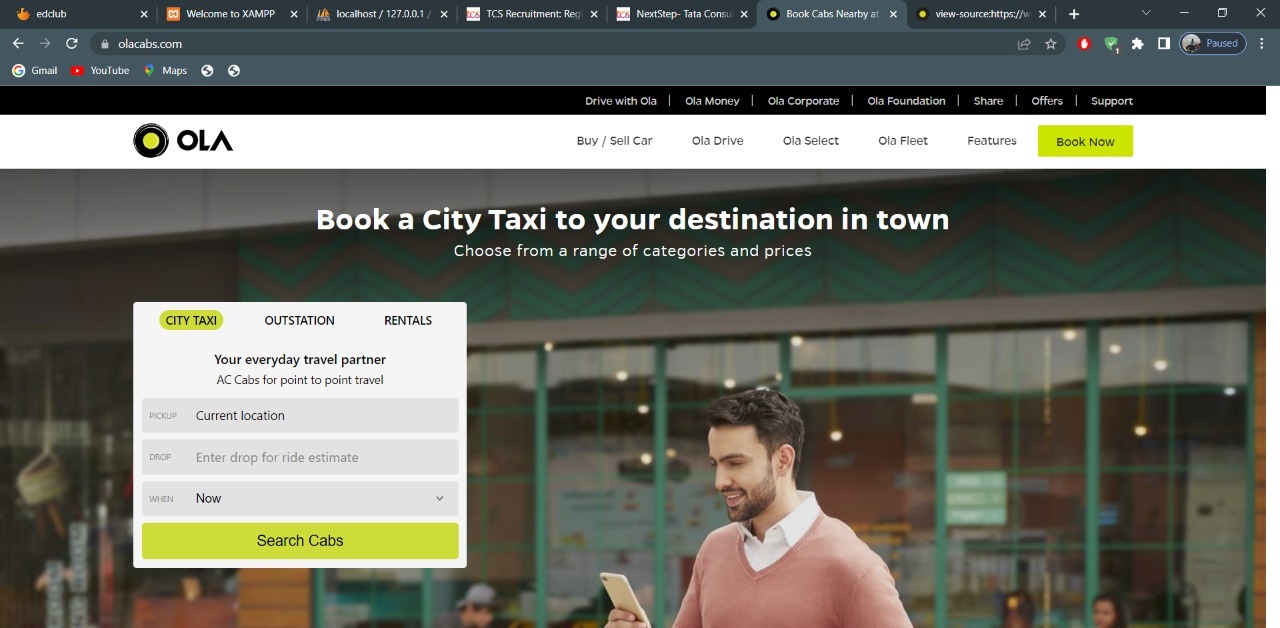Open Ola Fleet menu item
This screenshot has height=628, width=1280.
903,141
